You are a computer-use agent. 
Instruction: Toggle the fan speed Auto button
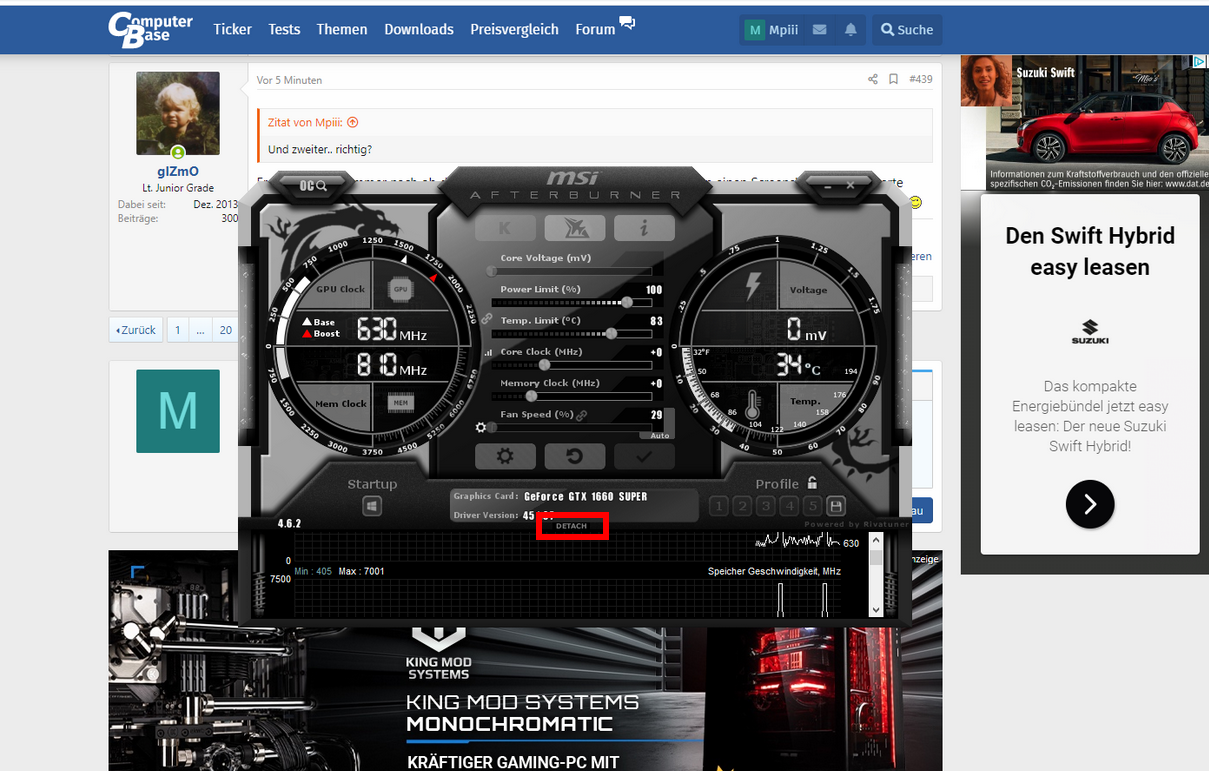tap(659, 435)
